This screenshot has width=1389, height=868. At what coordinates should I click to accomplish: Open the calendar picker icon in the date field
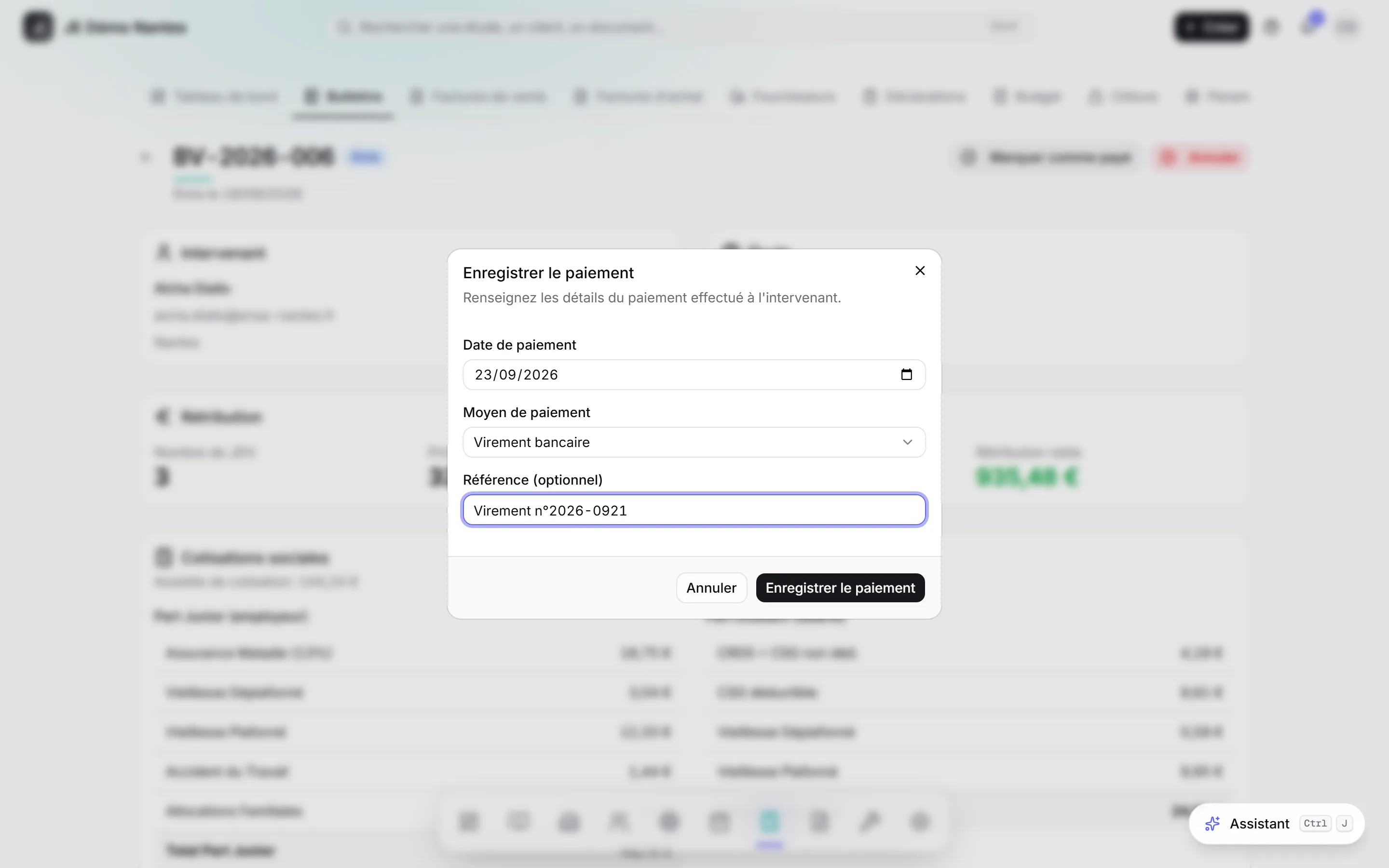[x=906, y=374]
